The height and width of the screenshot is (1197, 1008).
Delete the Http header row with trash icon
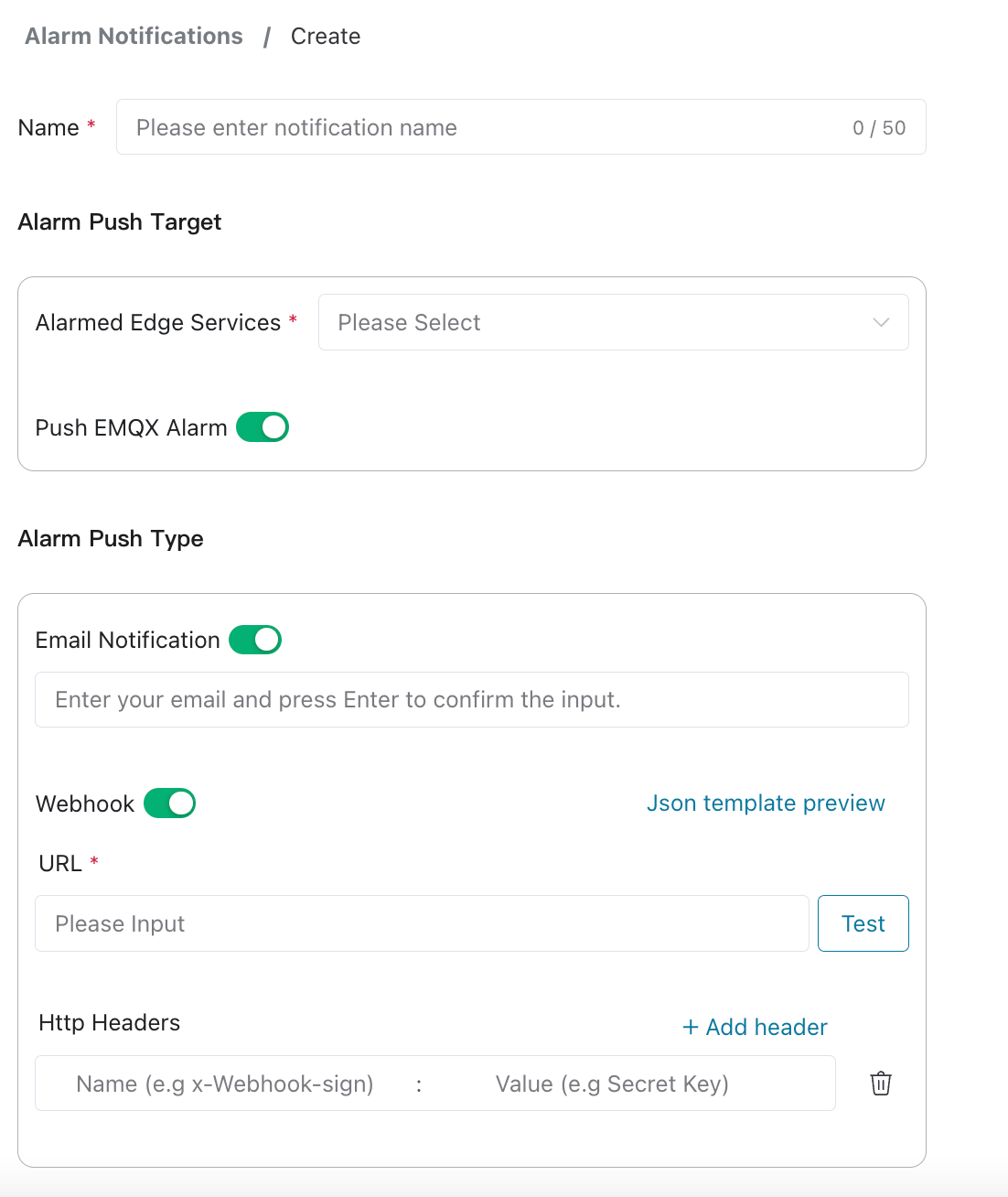[x=881, y=1084]
